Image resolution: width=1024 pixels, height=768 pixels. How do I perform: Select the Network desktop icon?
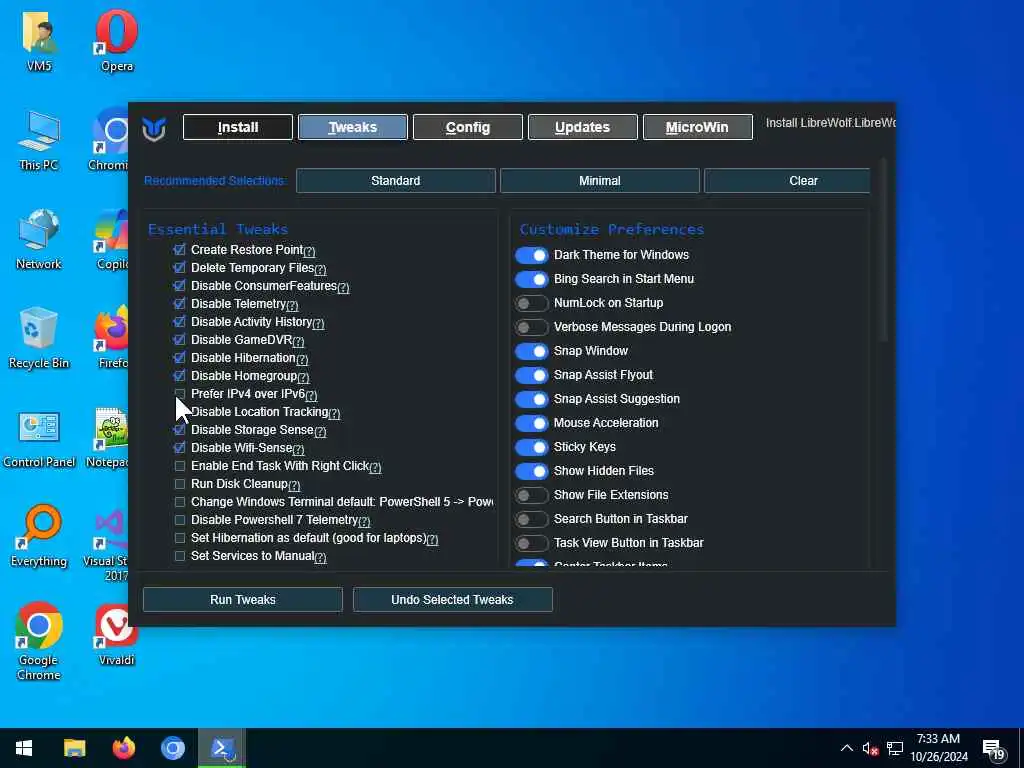tap(39, 240)
